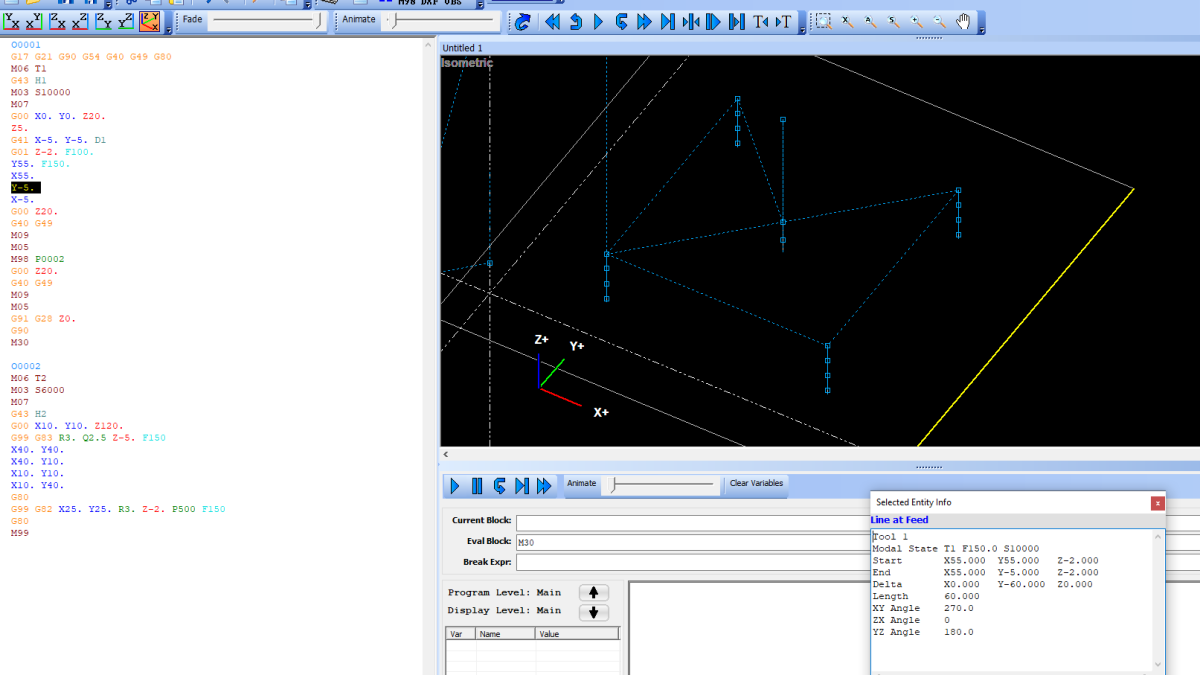
Task: Click the down arrow beside Display Level
Action: 594,612
